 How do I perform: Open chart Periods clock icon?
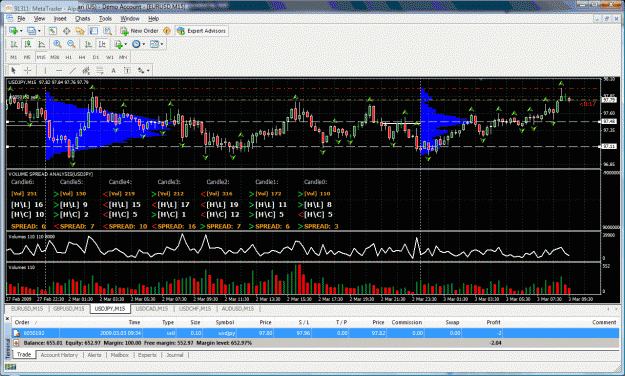(136, 44)
